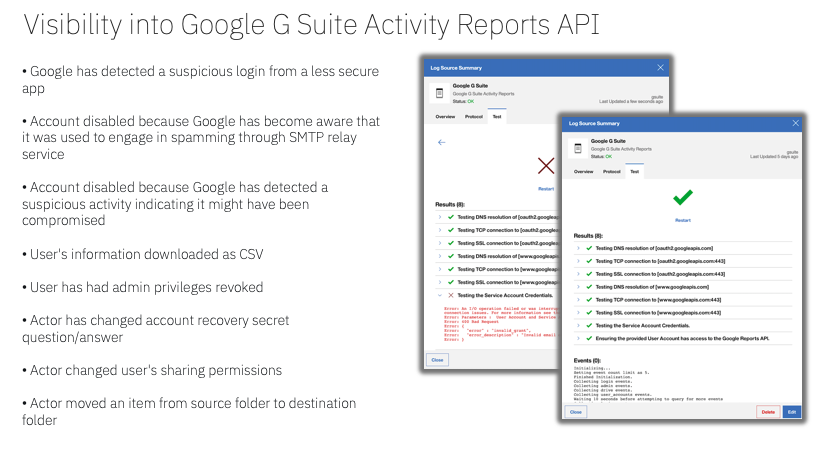Expand Testing DNS resolution of [oauth2.googleapis.com] row, front dialog

point(578,248)
